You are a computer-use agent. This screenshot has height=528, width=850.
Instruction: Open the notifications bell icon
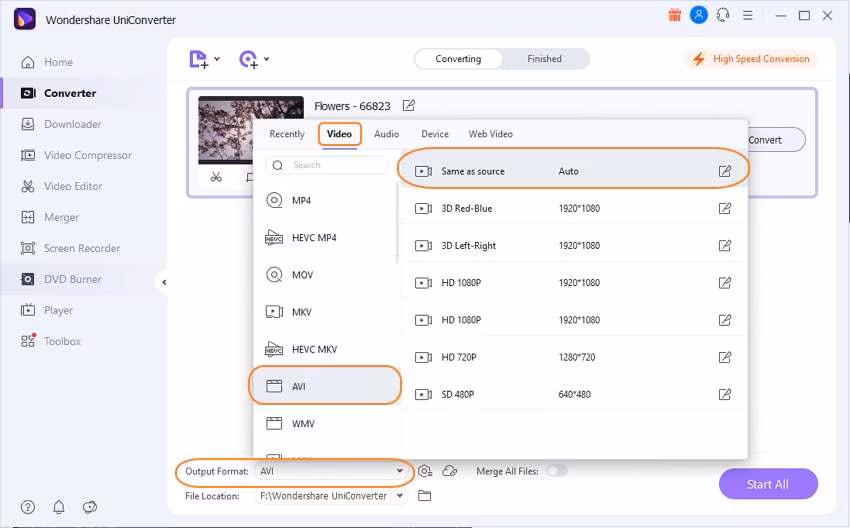pos(59,507)
